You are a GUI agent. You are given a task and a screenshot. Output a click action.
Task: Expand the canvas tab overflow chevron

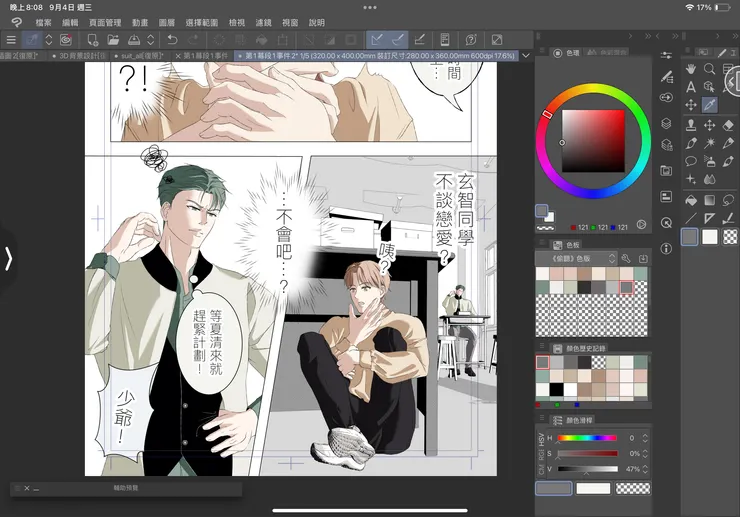(526, 56)
